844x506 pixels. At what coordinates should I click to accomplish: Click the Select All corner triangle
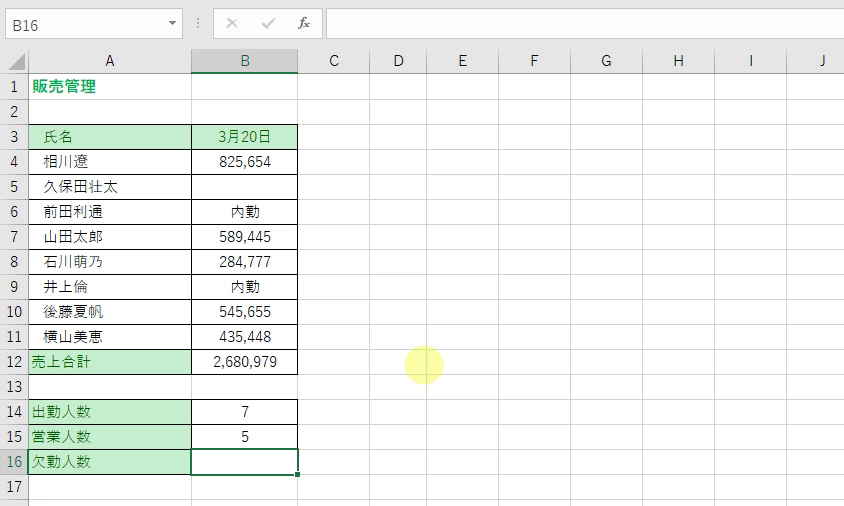tap(16, 62)
